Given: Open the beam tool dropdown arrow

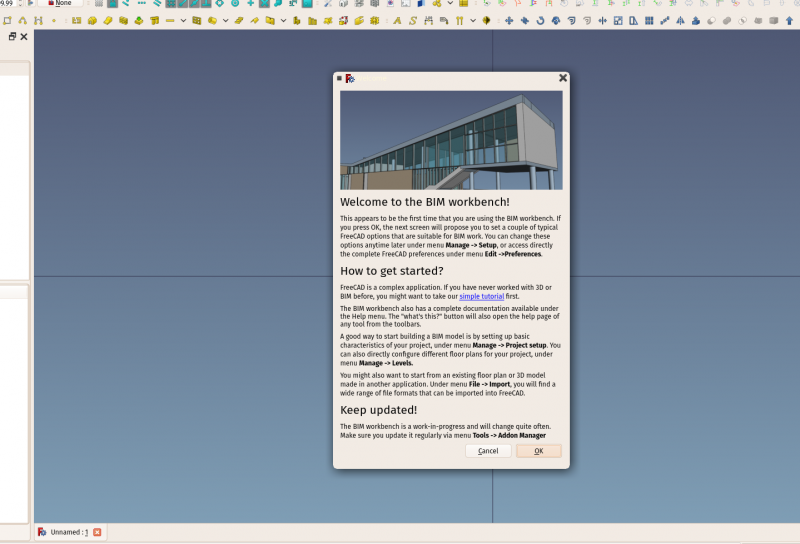Looking at the screenshot, I should (183, 21).
